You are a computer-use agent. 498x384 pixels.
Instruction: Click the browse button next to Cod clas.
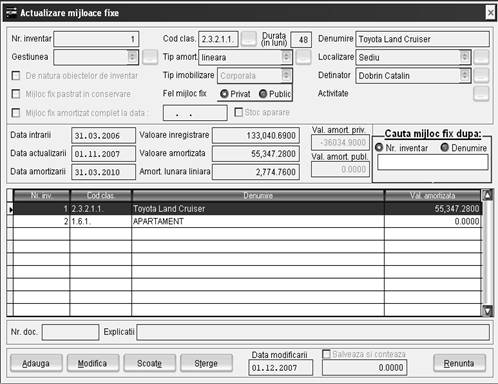pos(249,39)
